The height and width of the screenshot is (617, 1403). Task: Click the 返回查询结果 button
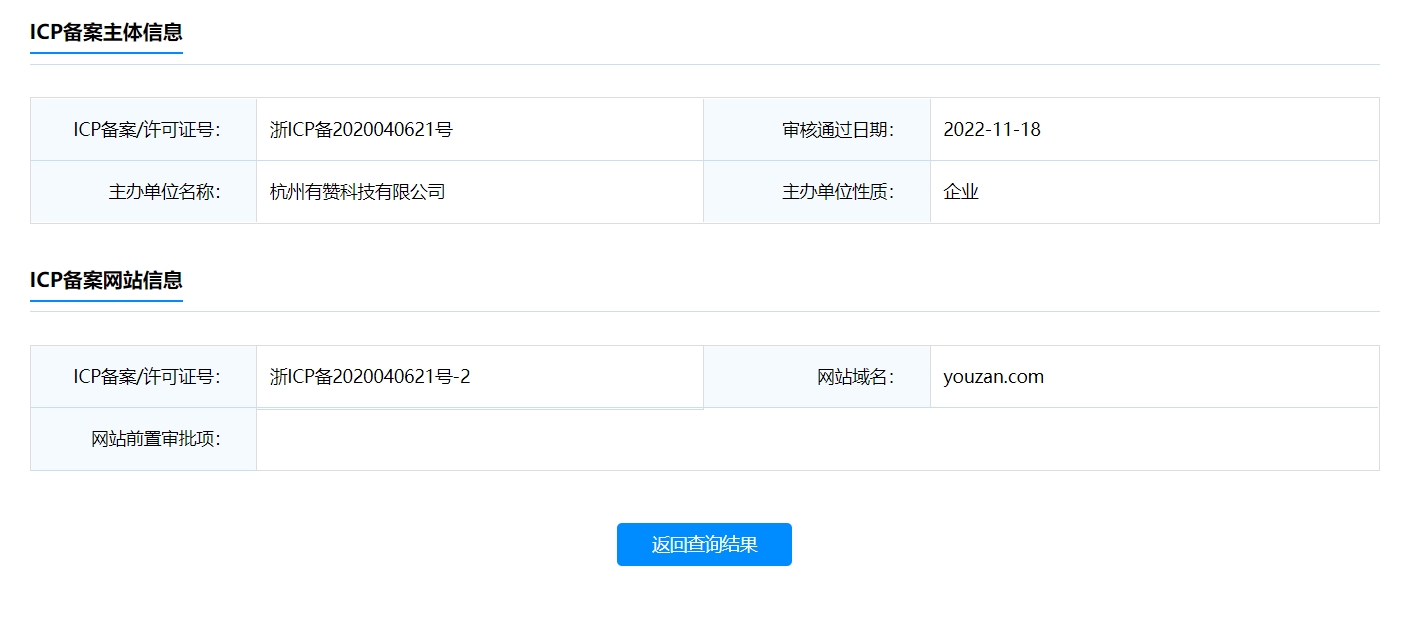[x=704, y=544]
